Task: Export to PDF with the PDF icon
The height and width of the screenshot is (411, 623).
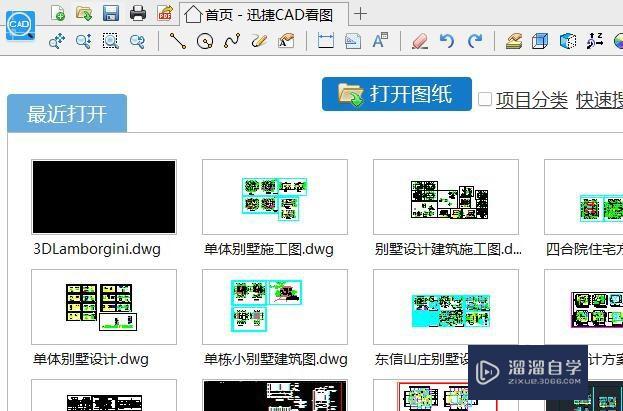Action: coord(165,14)
